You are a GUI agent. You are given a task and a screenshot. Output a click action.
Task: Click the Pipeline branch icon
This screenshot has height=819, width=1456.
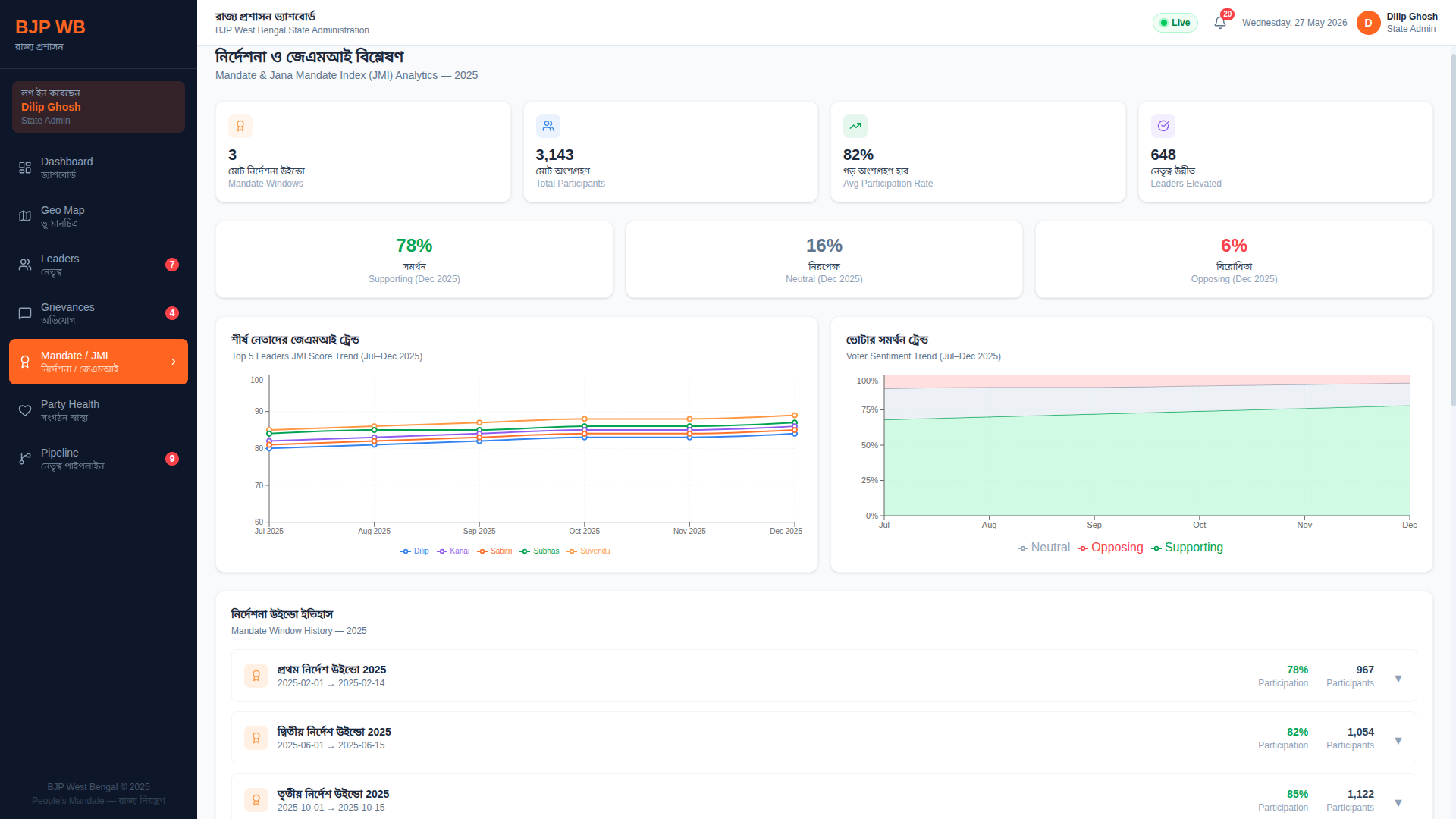(x=25, y=459)
